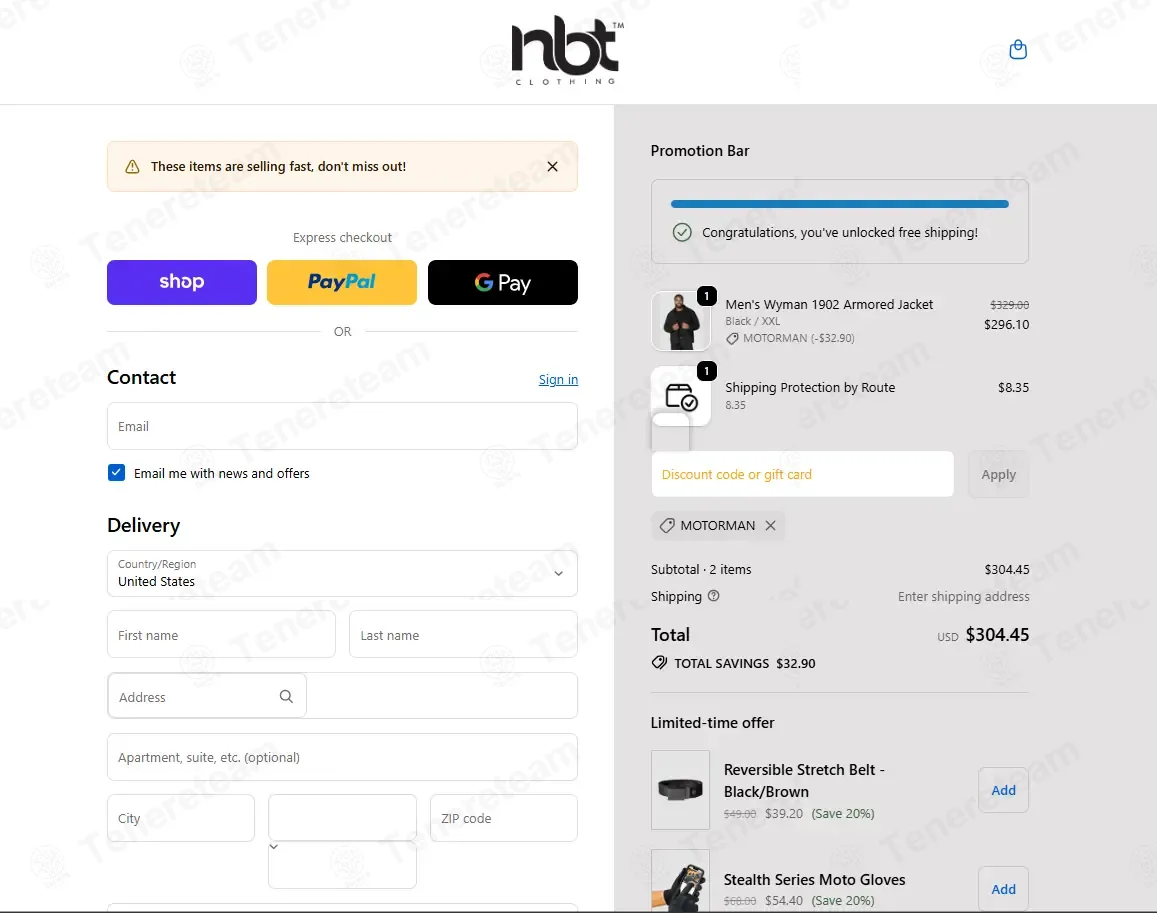Focus the Apartment, suite field
This screenshot has height=913, width=1157.
pos(342,757)
